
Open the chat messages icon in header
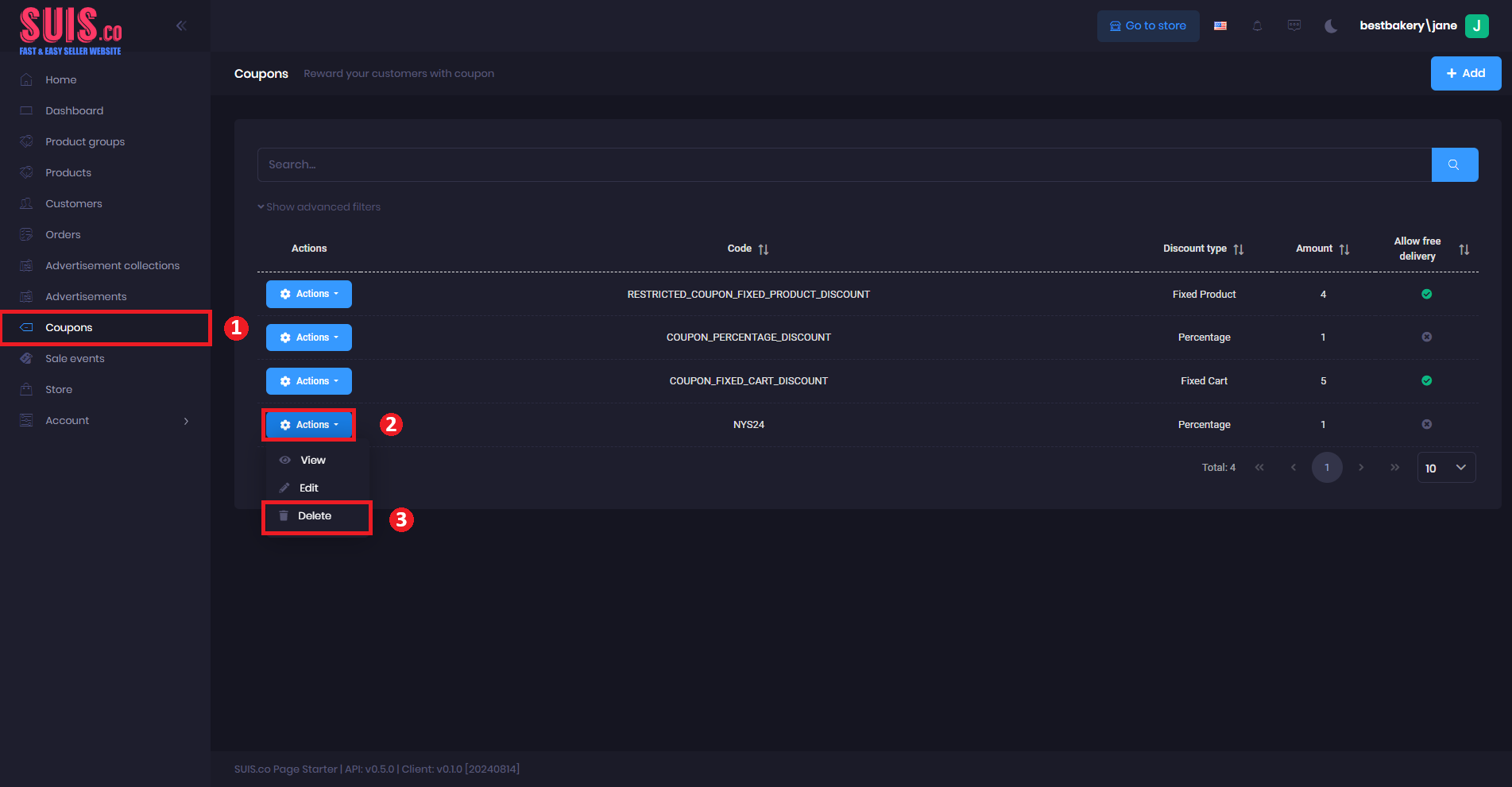(x=1294, y=25)
